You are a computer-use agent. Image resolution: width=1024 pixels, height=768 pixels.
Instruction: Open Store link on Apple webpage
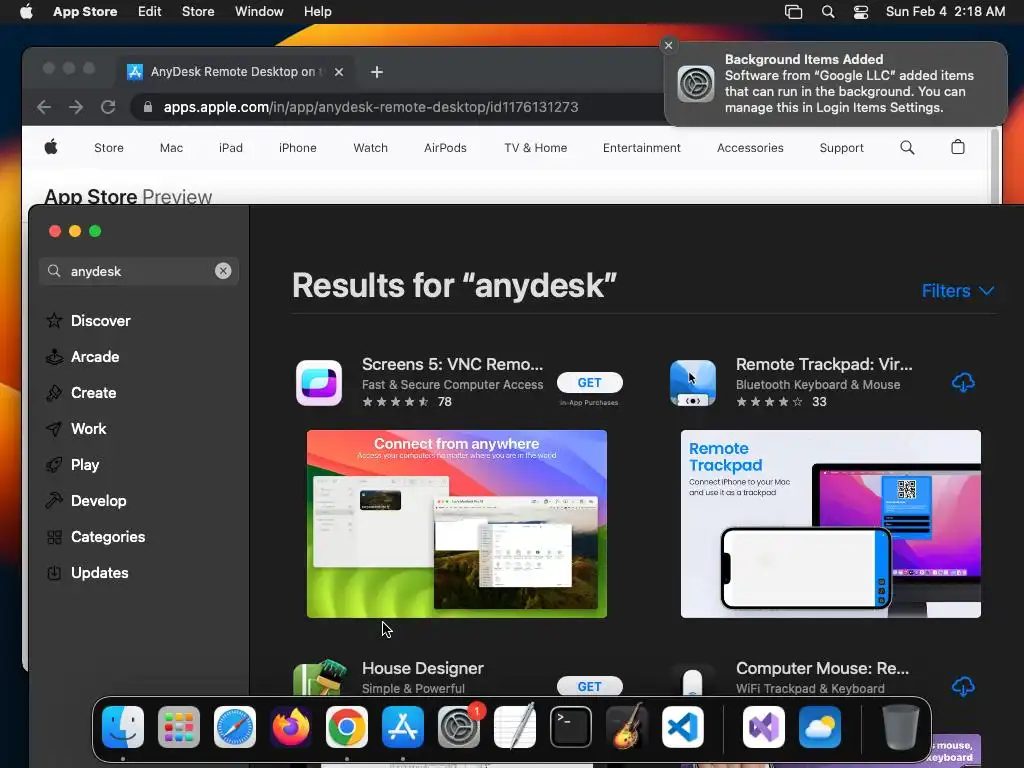(108, 148)
